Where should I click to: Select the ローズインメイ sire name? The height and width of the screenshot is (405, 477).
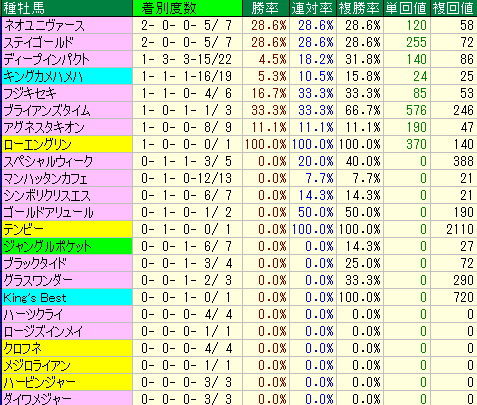pyautogui.click(x=43, y=332)
